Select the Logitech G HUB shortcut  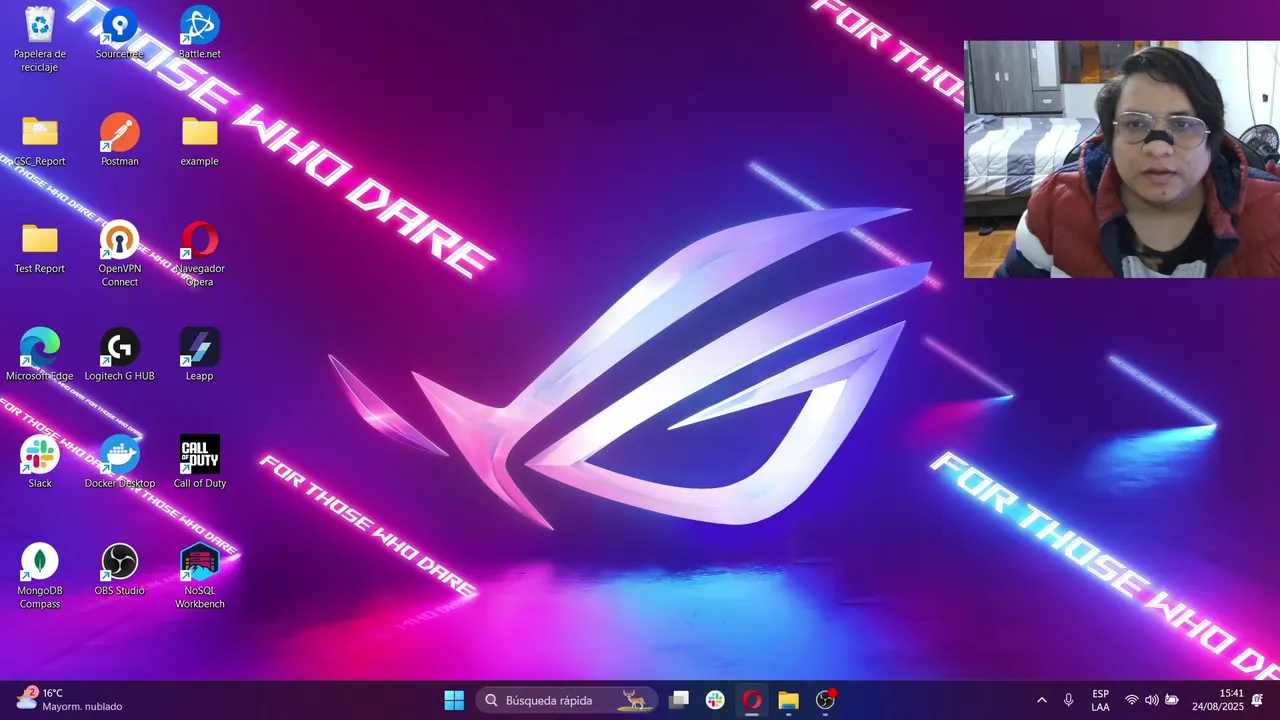120,355
